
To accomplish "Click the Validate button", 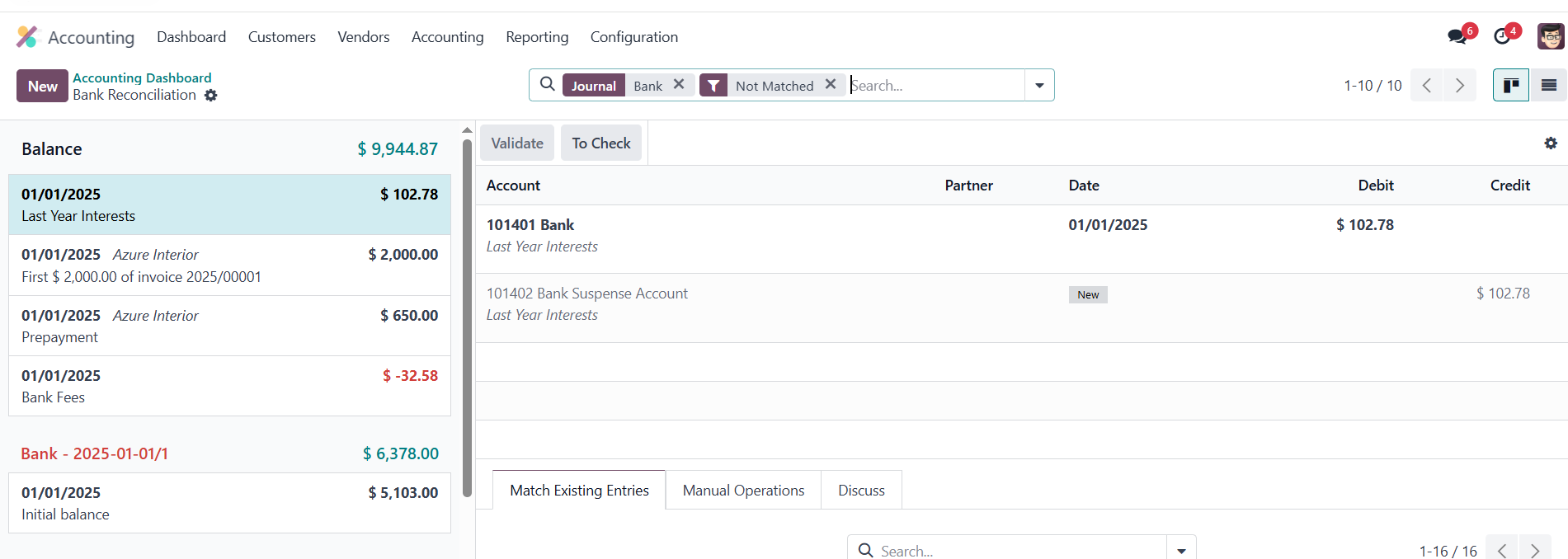I will pos(516,143).
